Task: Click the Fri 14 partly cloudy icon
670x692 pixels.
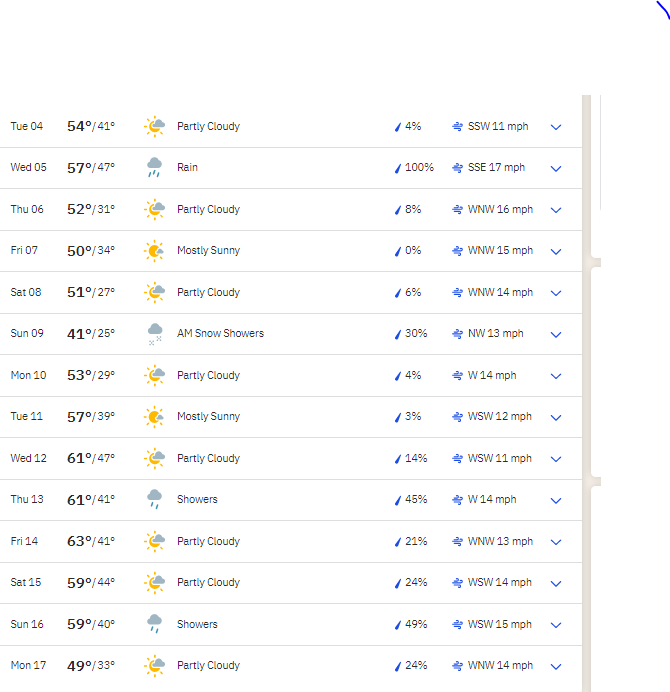Action: click(154, 541)
